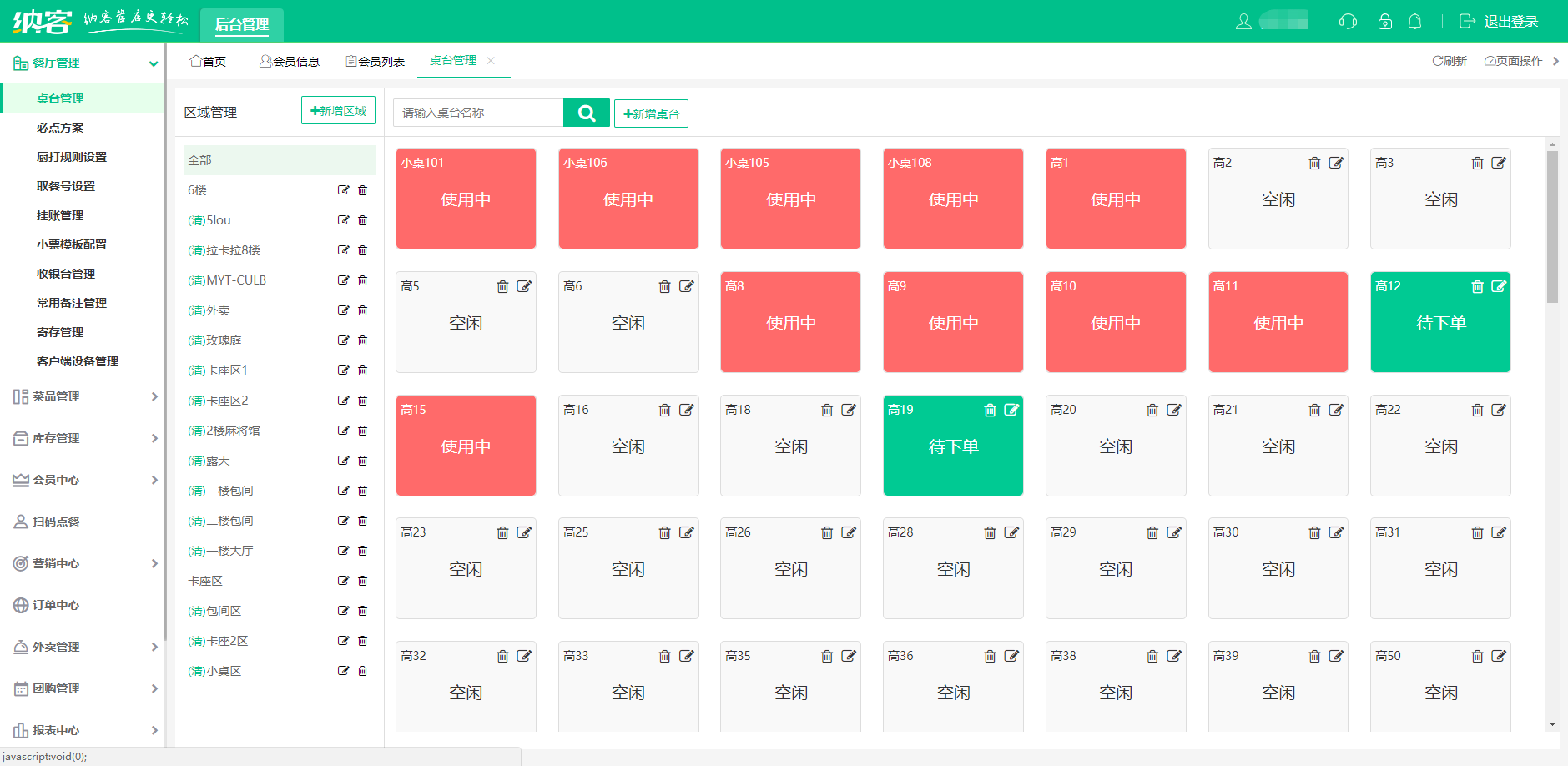Click the 新增桌台 button
This screenshot has height=766, width=1568.
tap(651, 113)
